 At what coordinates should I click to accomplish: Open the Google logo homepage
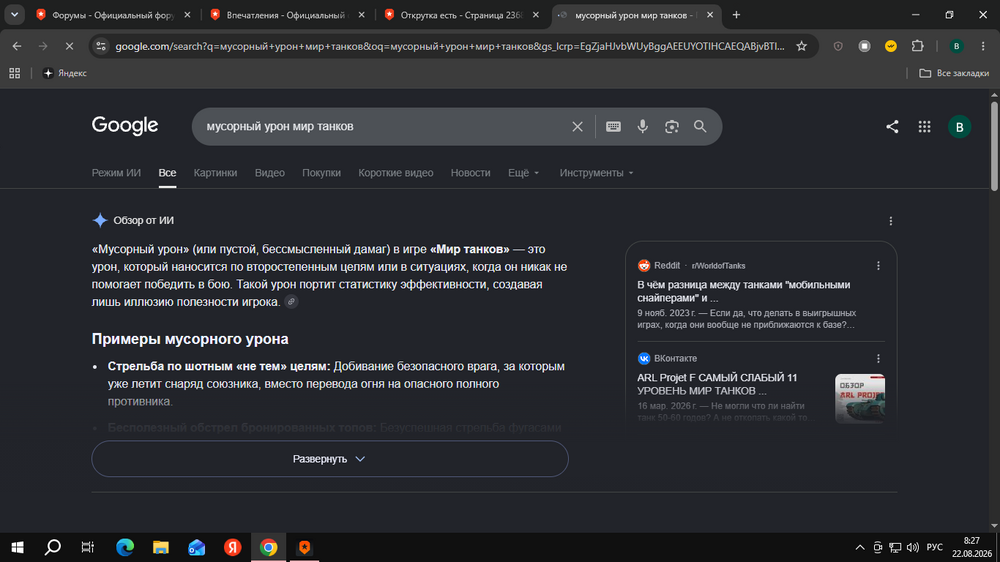tap(125, 126)
